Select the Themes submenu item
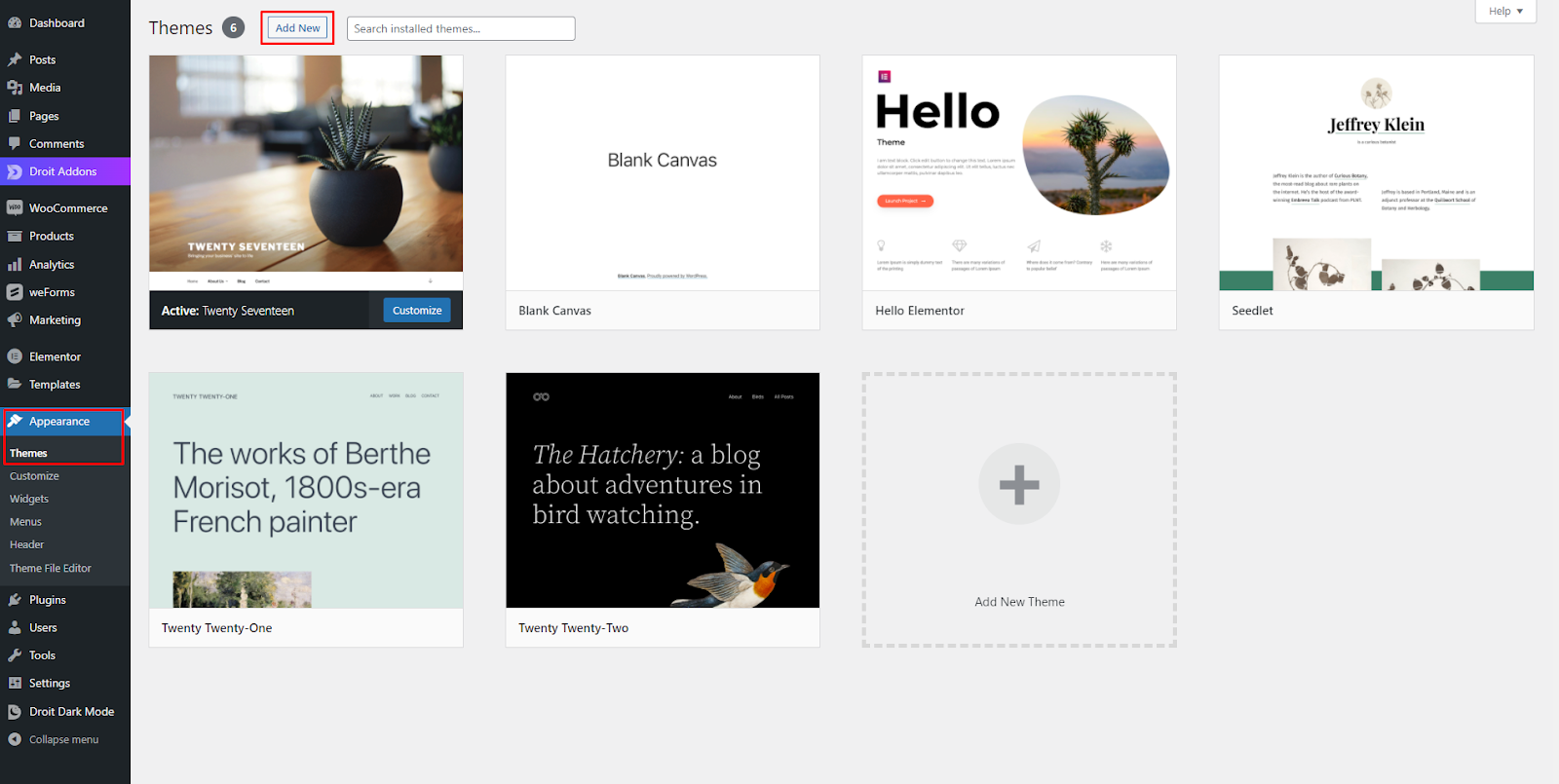1559x784 pixels. [x=28, y=453]
